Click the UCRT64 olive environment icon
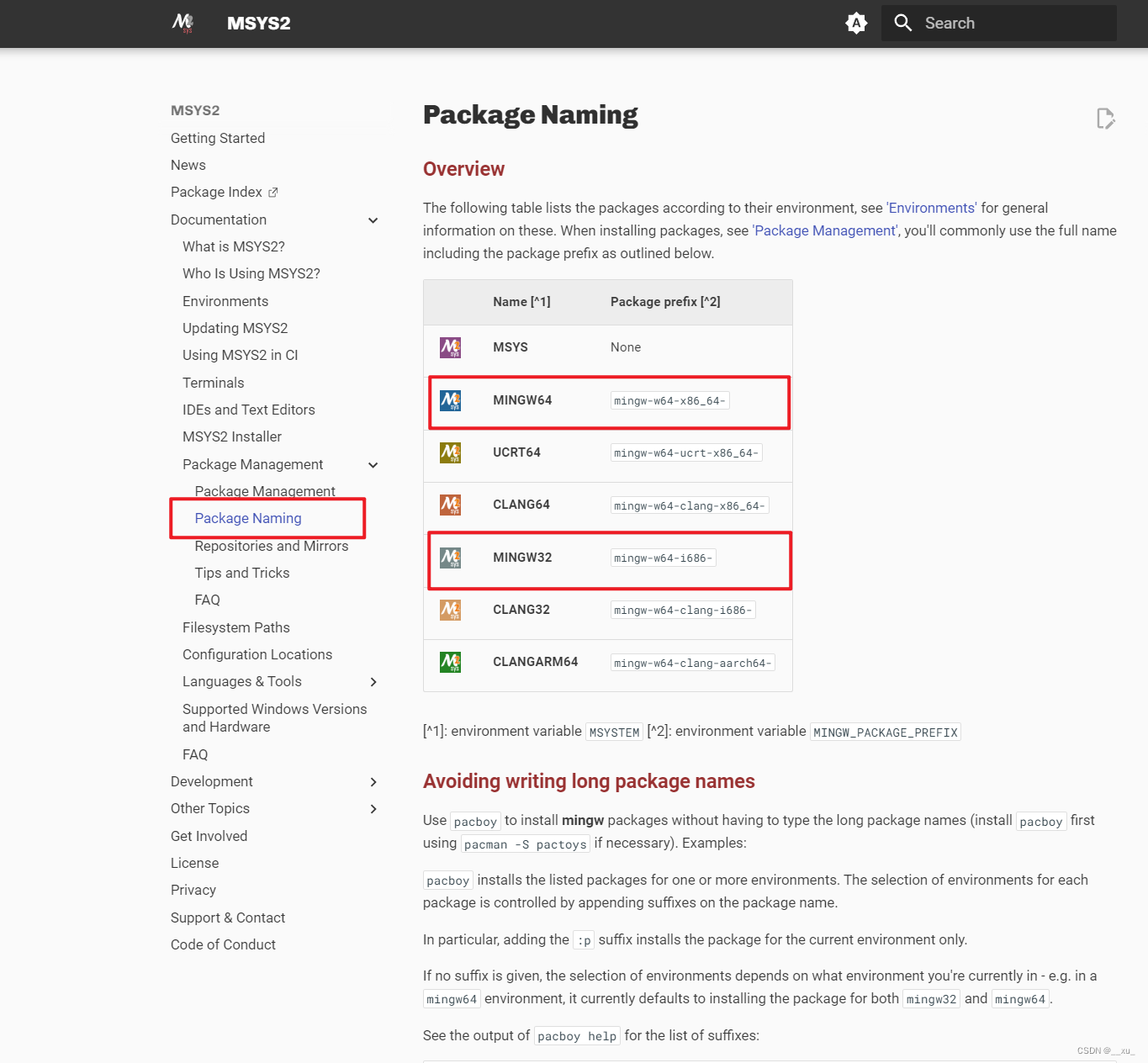This screenshot has width=1148, height=1063. pos(451,452)
